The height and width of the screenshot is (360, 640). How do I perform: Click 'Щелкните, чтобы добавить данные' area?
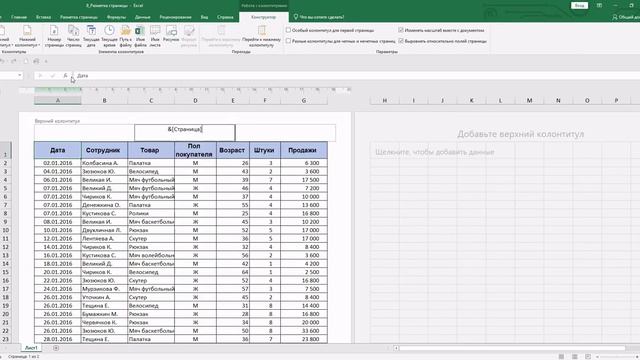(x=435, y=152)
